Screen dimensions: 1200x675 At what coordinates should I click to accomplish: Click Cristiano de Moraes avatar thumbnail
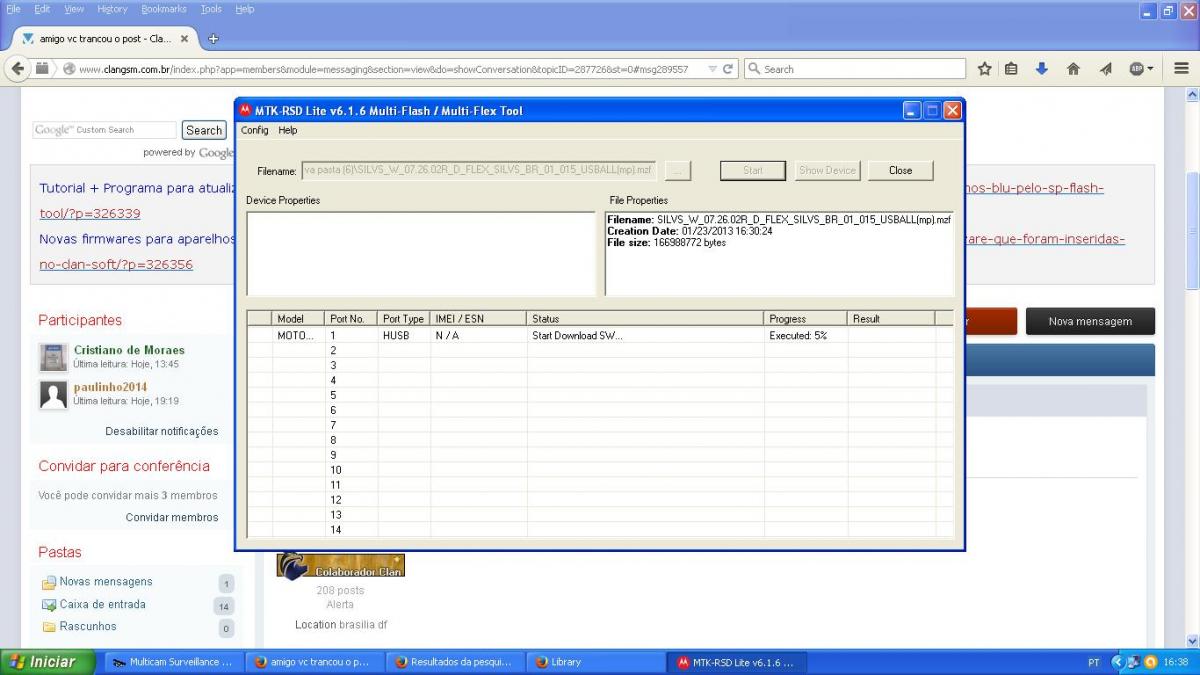coord(53,357)
